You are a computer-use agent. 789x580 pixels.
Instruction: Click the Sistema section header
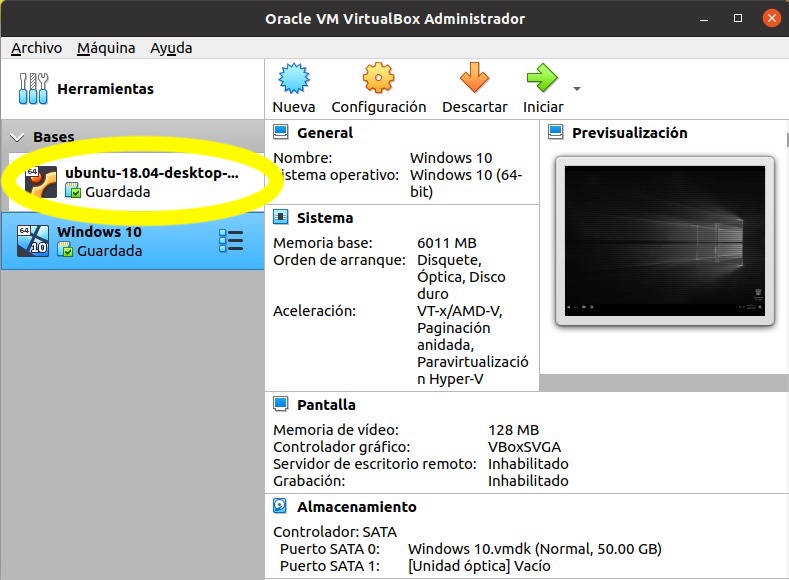point(325,218)
